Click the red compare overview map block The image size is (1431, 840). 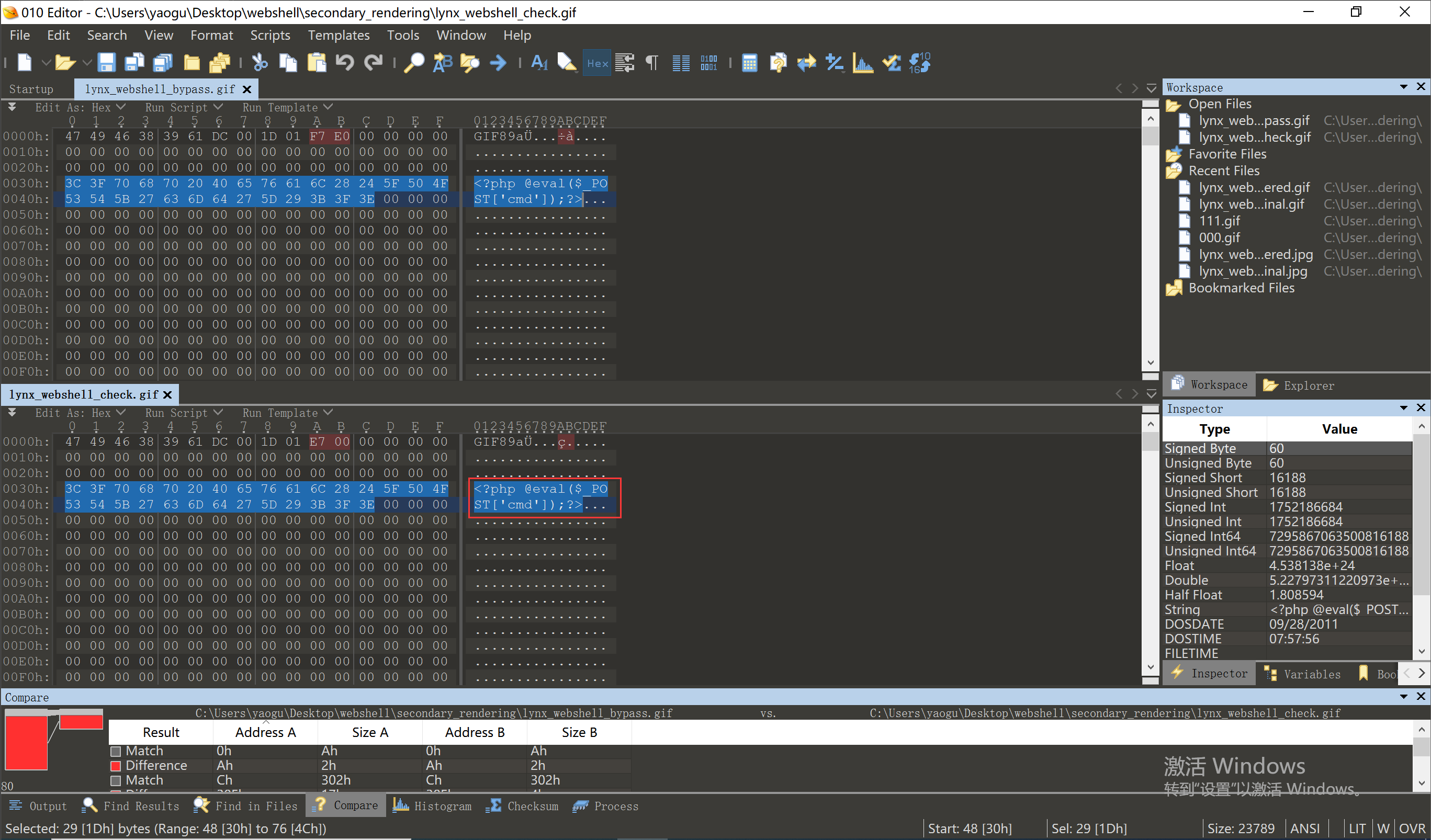(26, 742)
